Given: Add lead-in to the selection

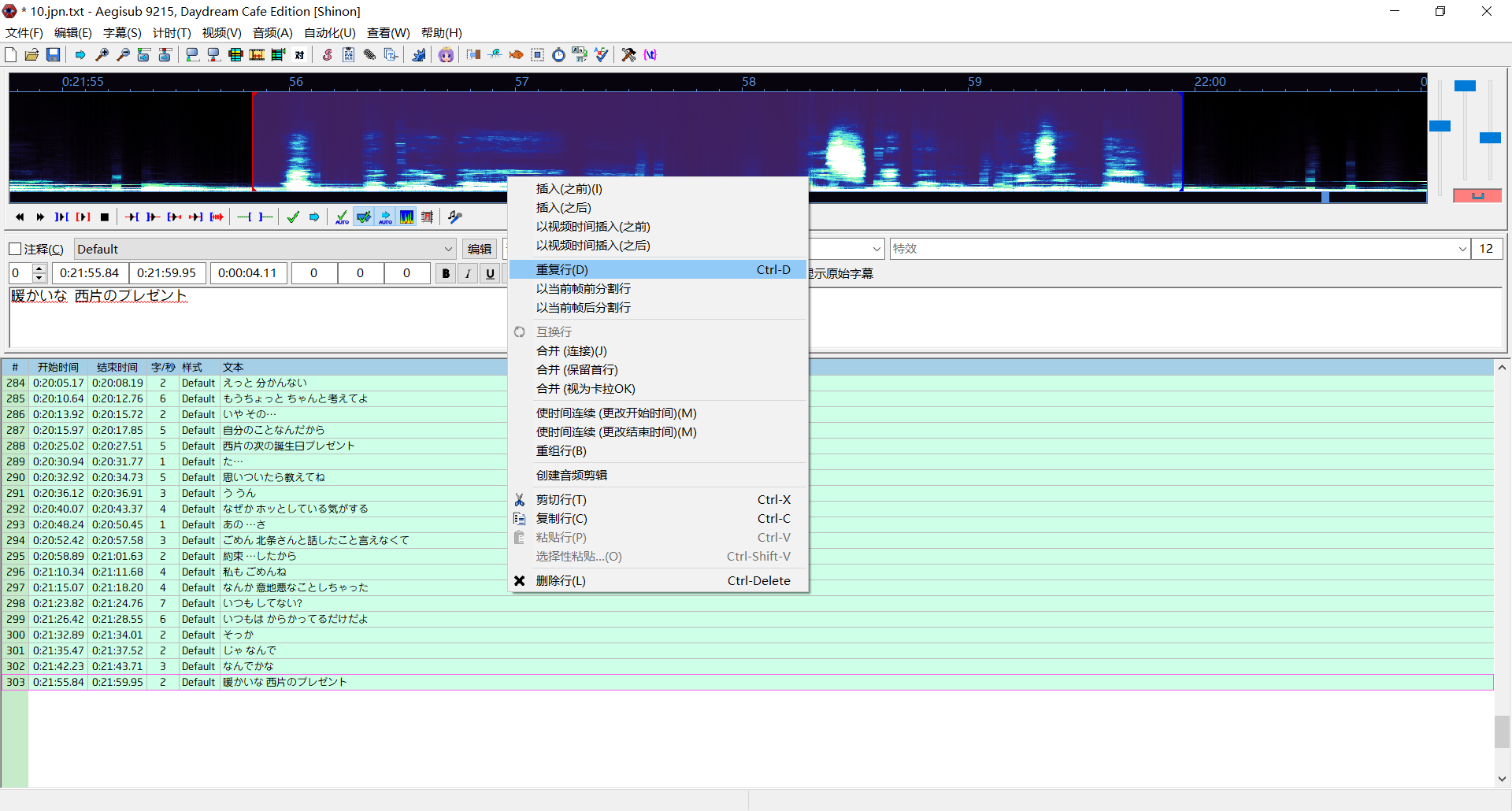Looking at the screenshot, I should (x=244, y=217).
